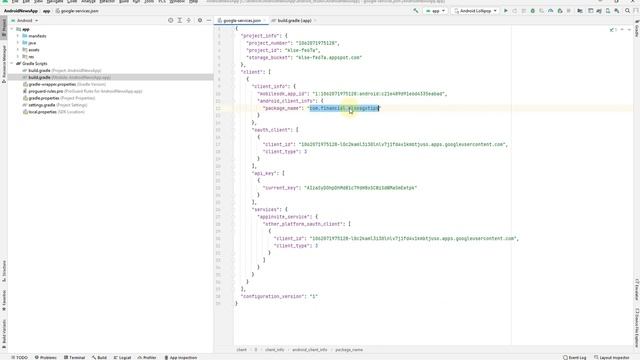Open the SDK Manager icon
This screenshot has height=360, width=640.
pyautogui.click(x=617, y=11)
